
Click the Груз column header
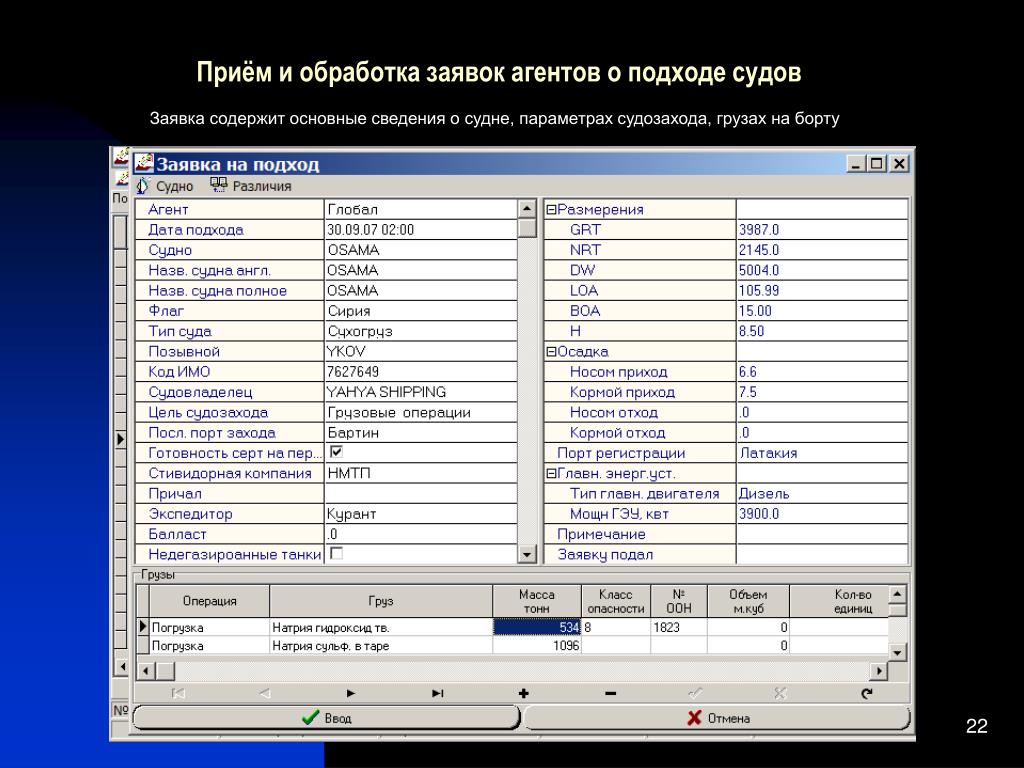(381, 601)
